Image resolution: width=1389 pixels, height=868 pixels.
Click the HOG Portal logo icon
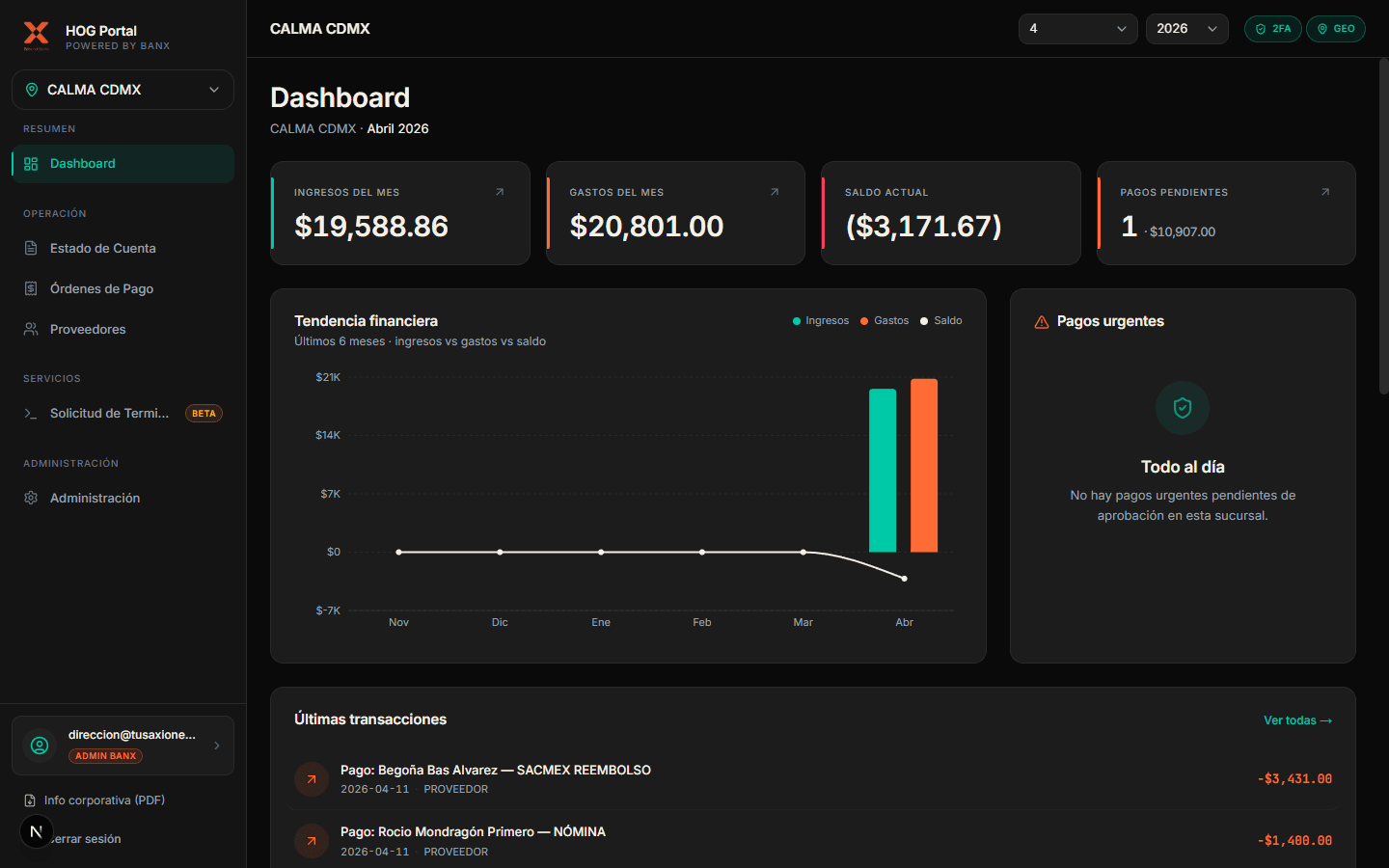tap(36, 36)
